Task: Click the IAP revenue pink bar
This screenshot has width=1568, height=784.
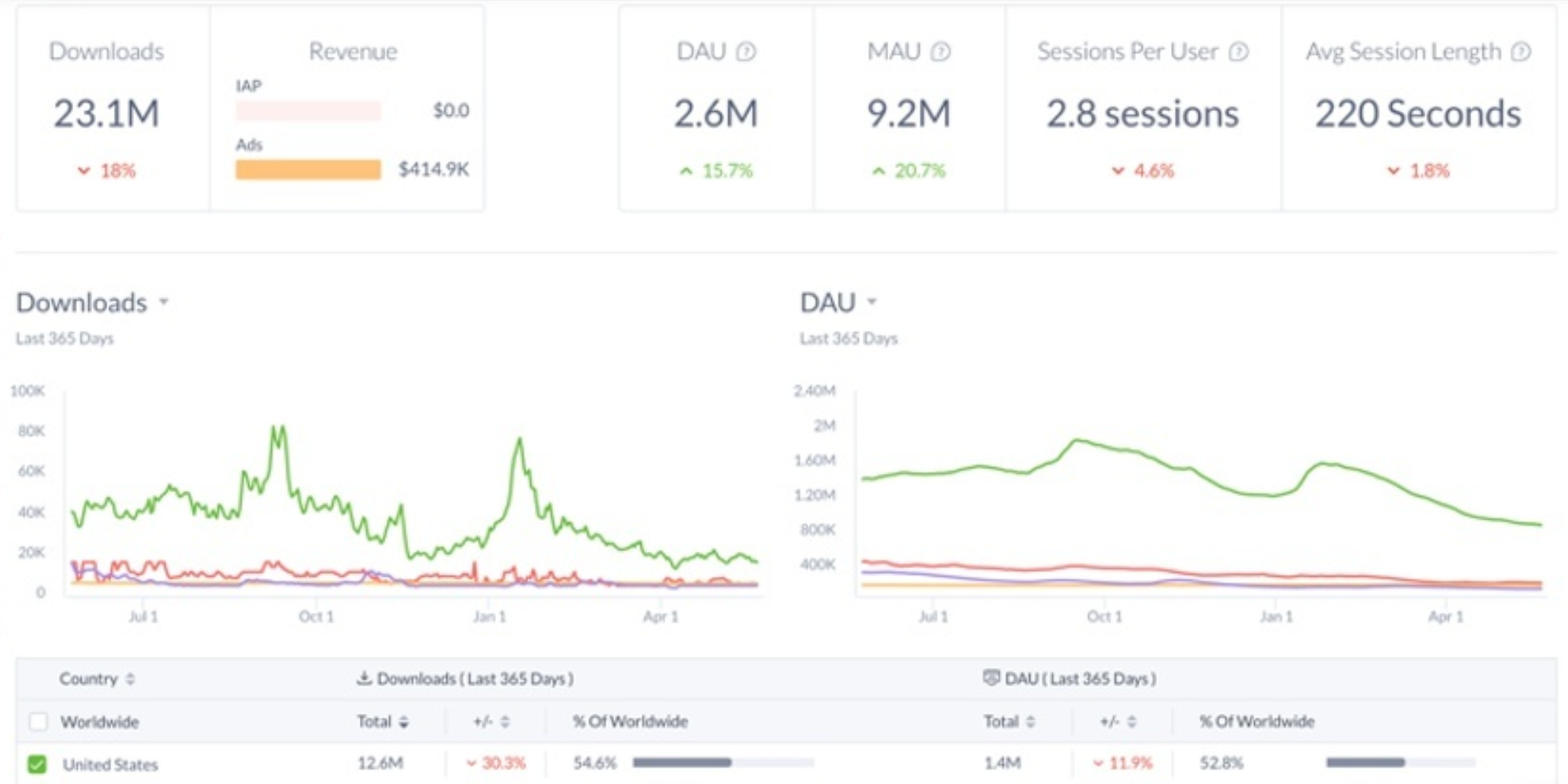Action: coord(308,110)
